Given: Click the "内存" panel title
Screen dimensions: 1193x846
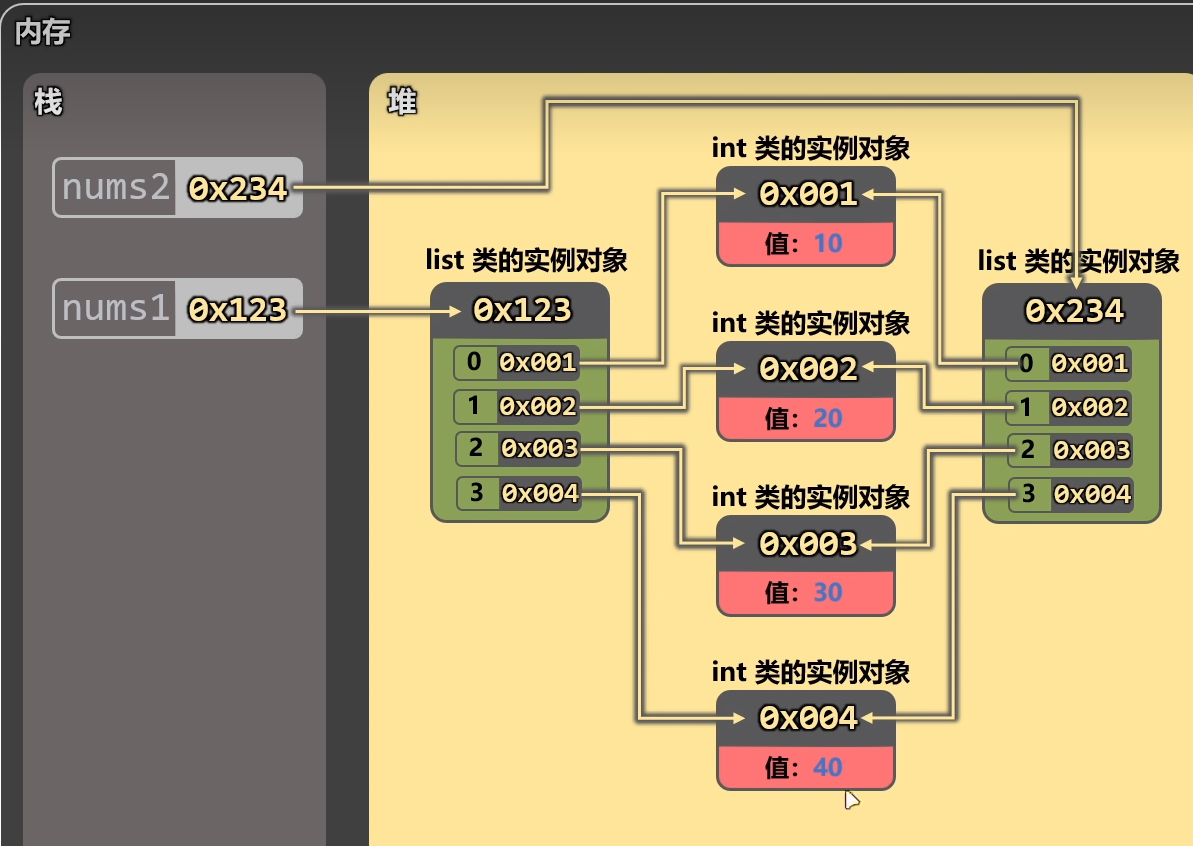Looking at the screenshot, I should click(x=43, y=32).
